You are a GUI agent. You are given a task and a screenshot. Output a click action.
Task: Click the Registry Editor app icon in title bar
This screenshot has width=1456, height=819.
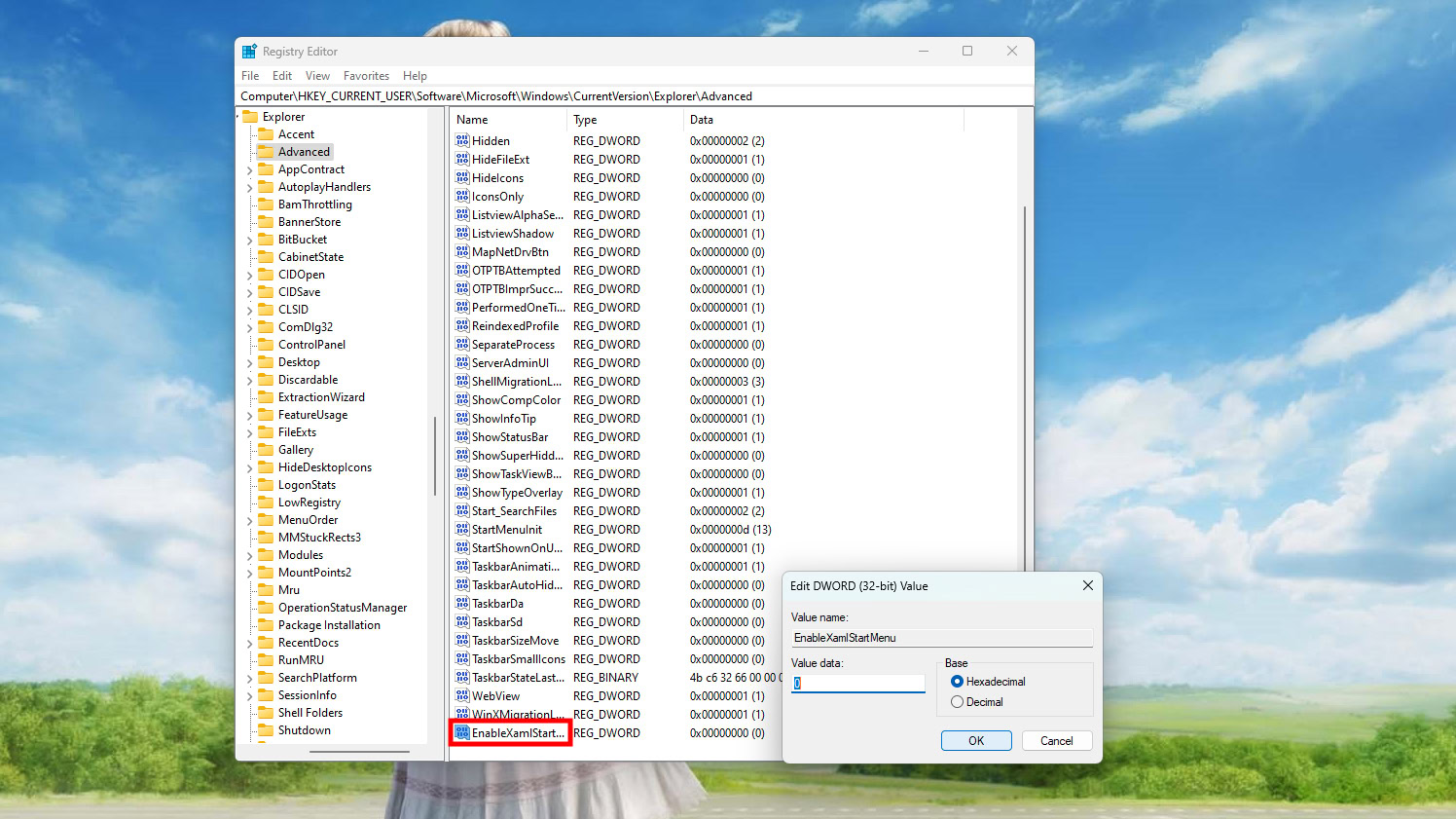coord(250,52)
